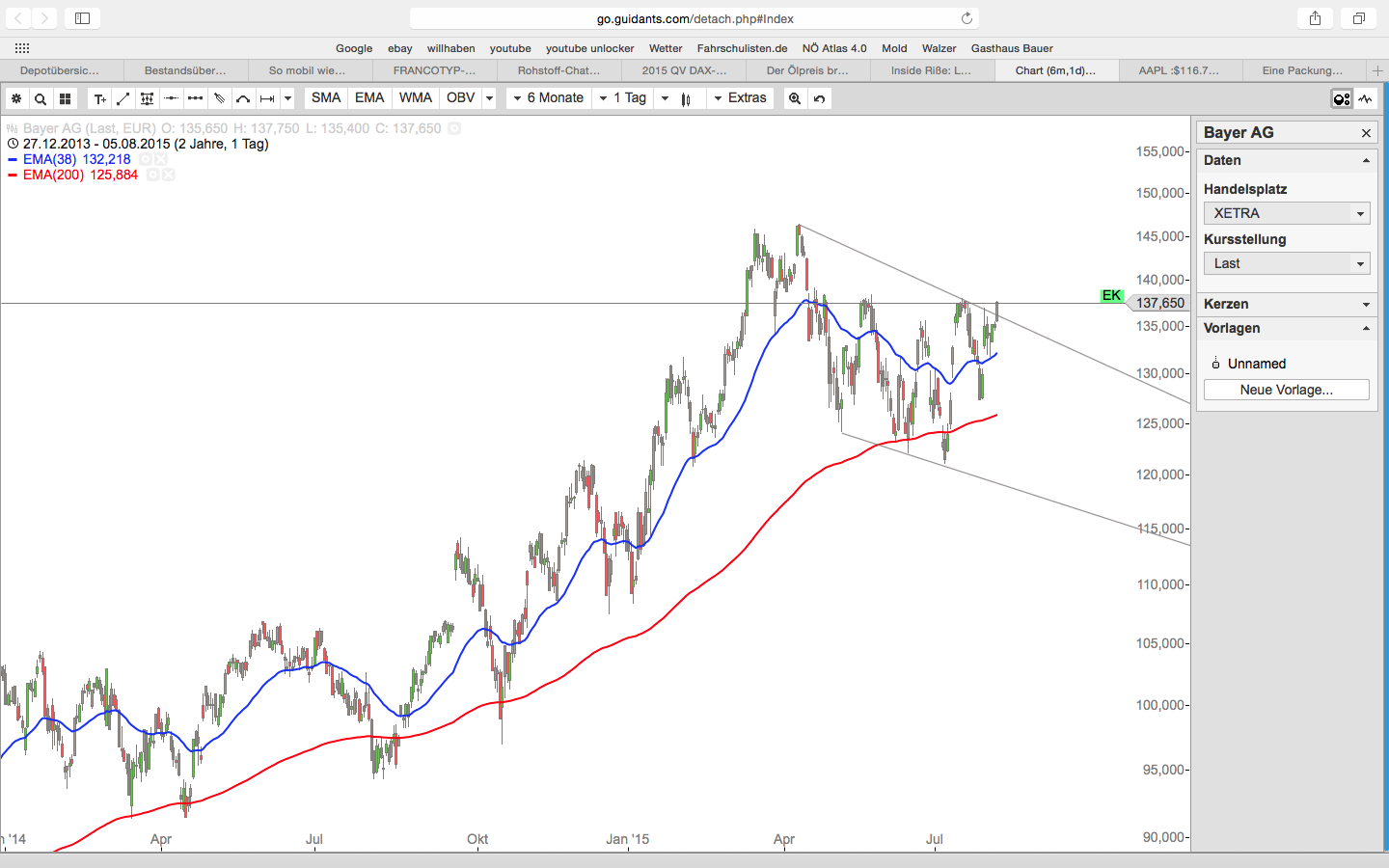The height and width of the screenshot is (868, 1389).
Task: Click the Neue Vorlage button
Action: (x=1287, y=390)
